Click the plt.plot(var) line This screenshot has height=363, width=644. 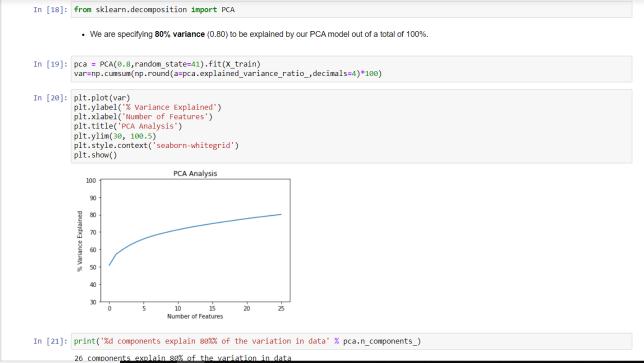coord(102,98)
